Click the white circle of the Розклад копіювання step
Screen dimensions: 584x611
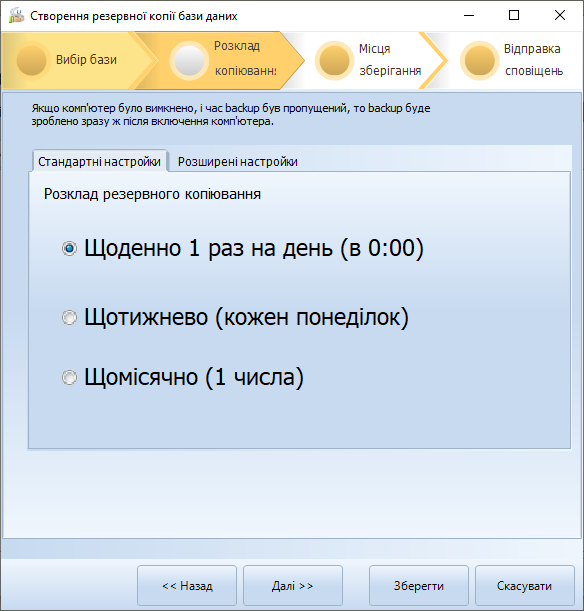click(189, 60)
